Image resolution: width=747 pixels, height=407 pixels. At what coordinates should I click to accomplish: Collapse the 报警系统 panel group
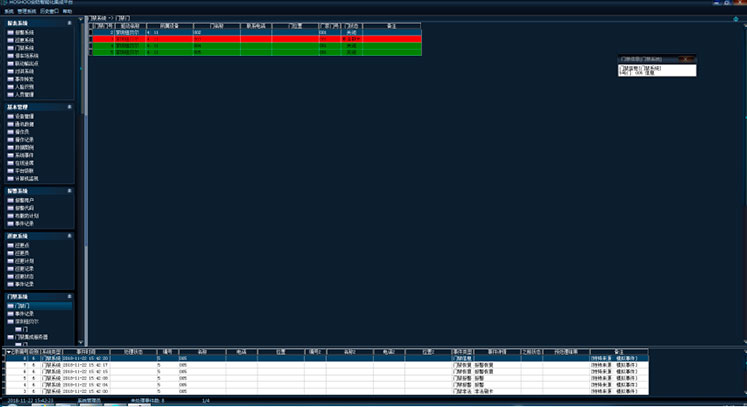[69, 190]
